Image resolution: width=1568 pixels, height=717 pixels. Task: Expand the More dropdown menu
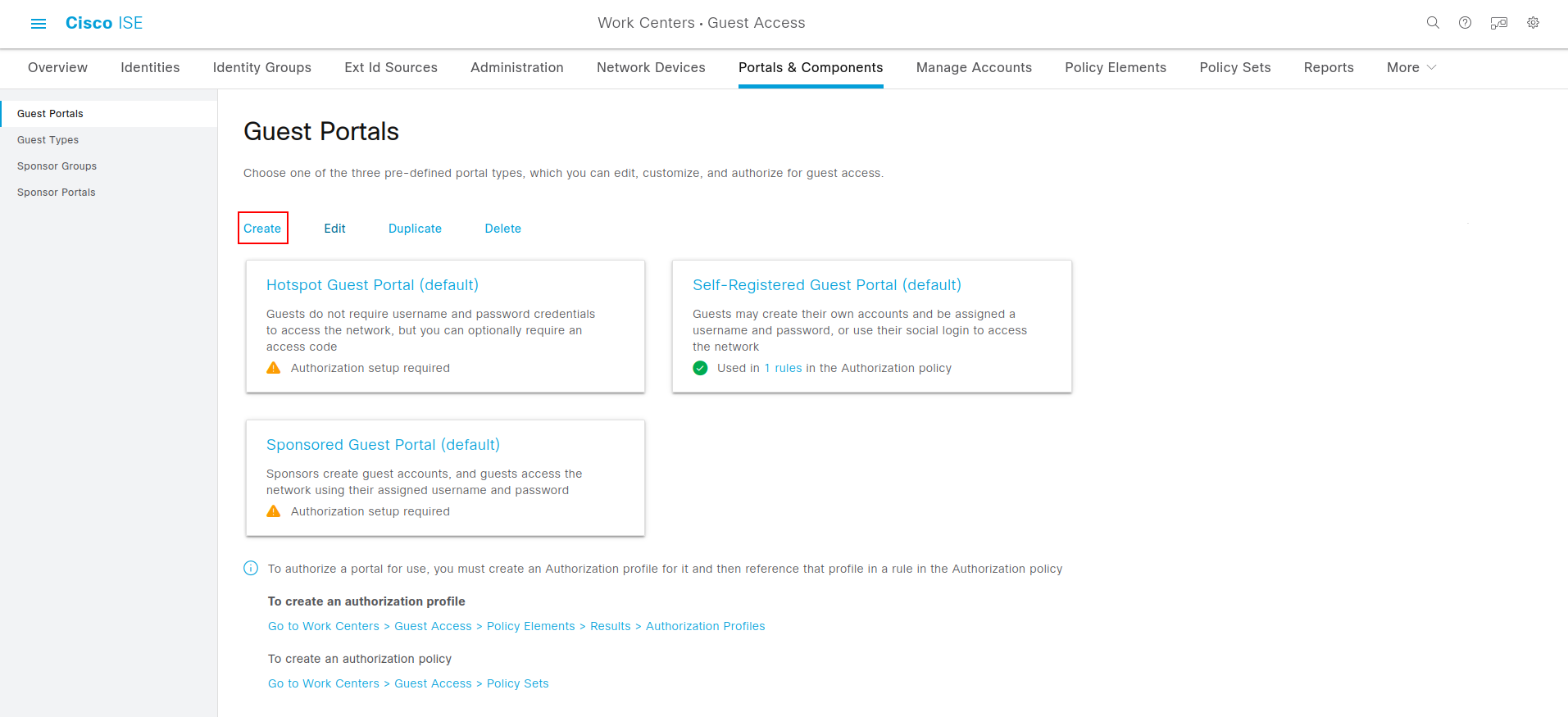(x=1411, y=67)
